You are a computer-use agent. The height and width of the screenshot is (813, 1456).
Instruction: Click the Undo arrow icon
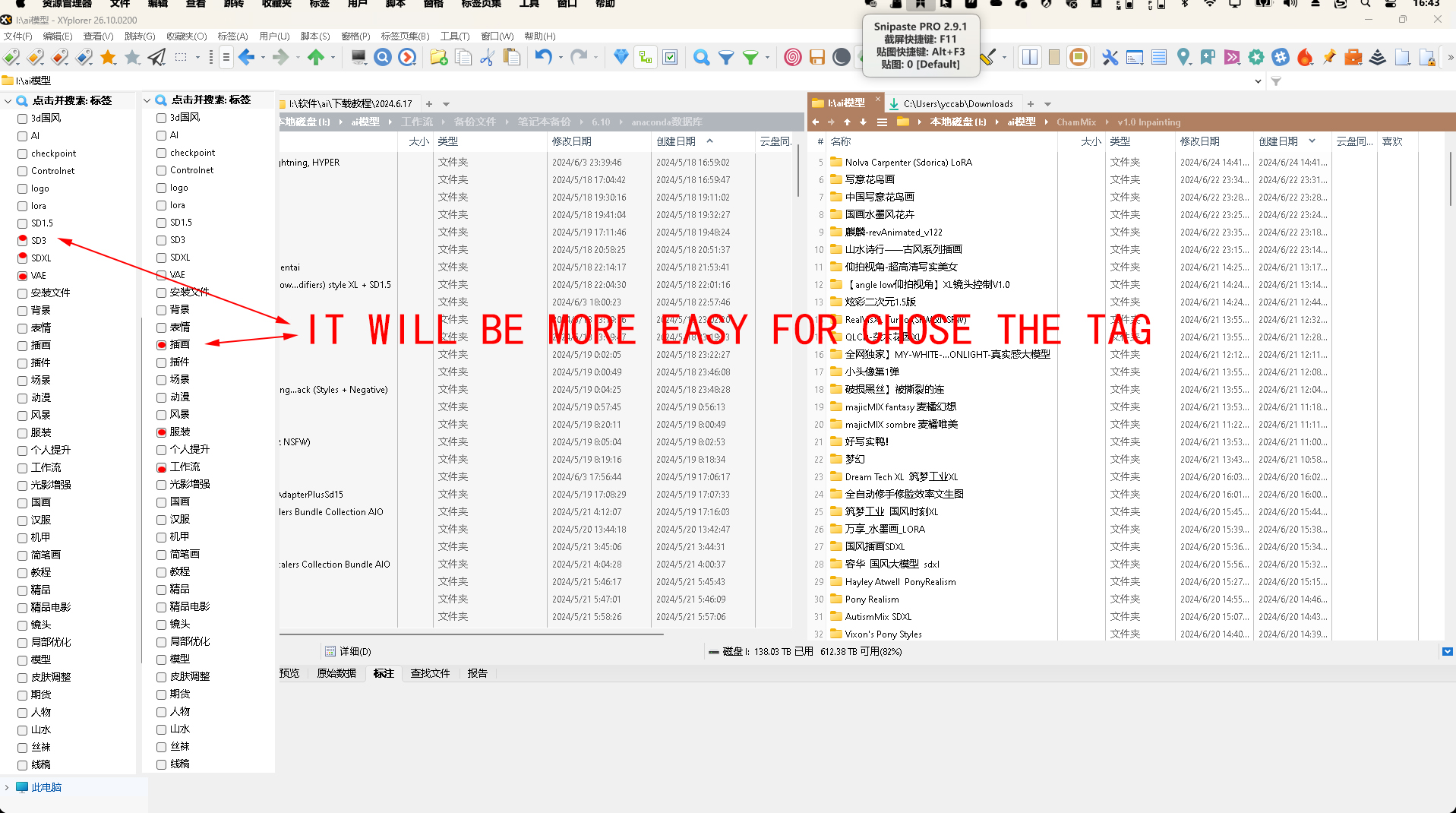click(543, 57)
